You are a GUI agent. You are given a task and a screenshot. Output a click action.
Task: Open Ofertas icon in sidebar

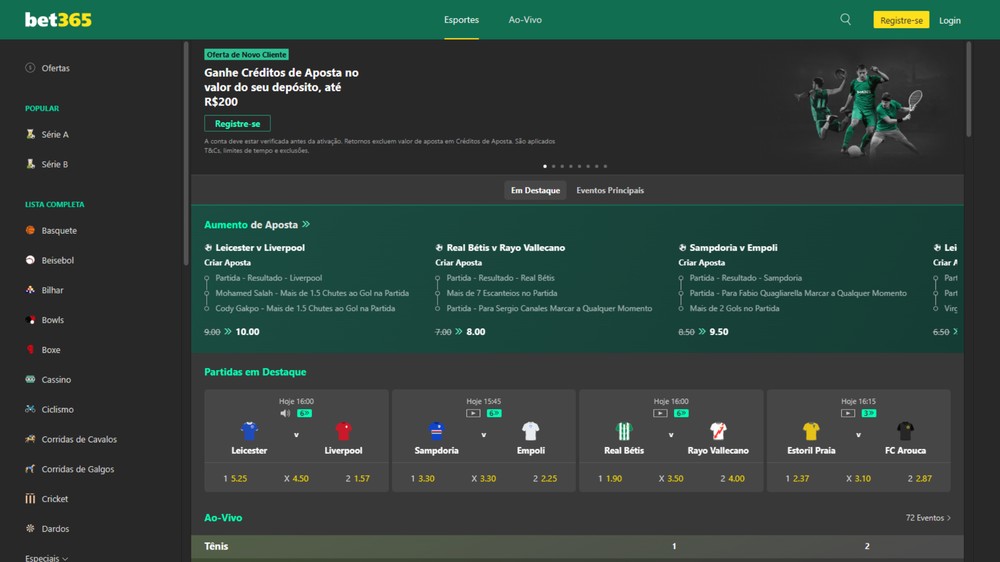pos(30,68)
